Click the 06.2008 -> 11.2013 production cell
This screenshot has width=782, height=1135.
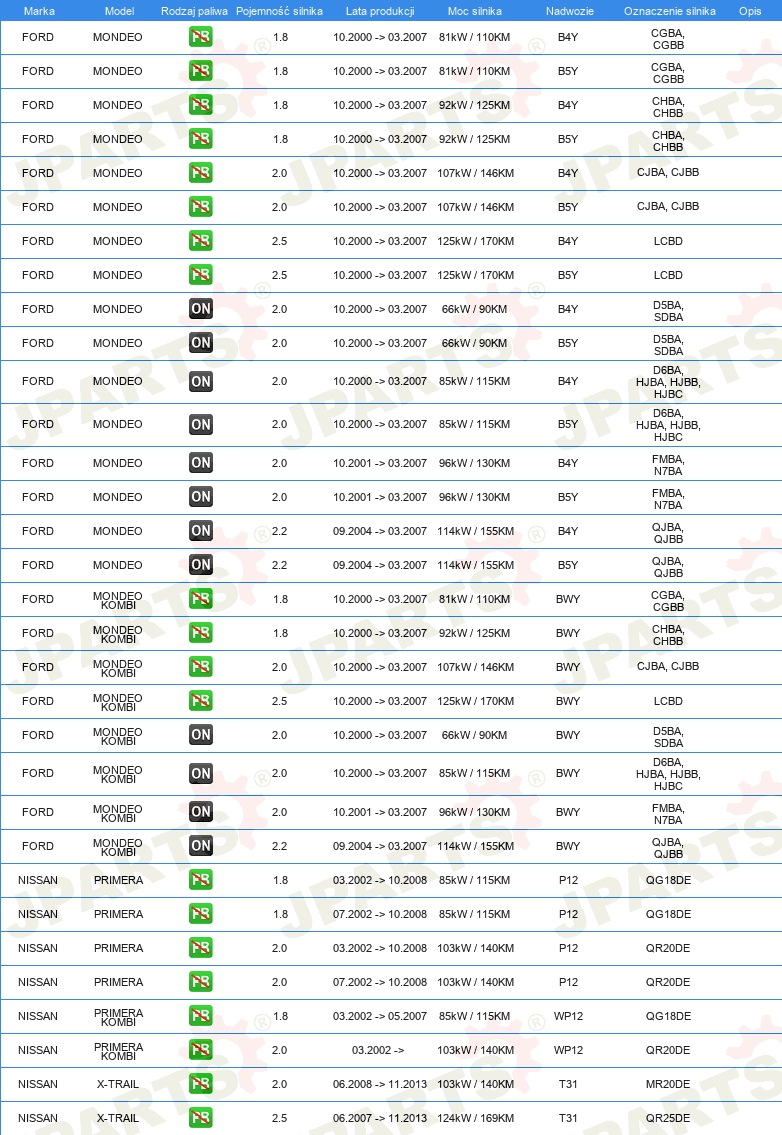380,1084
